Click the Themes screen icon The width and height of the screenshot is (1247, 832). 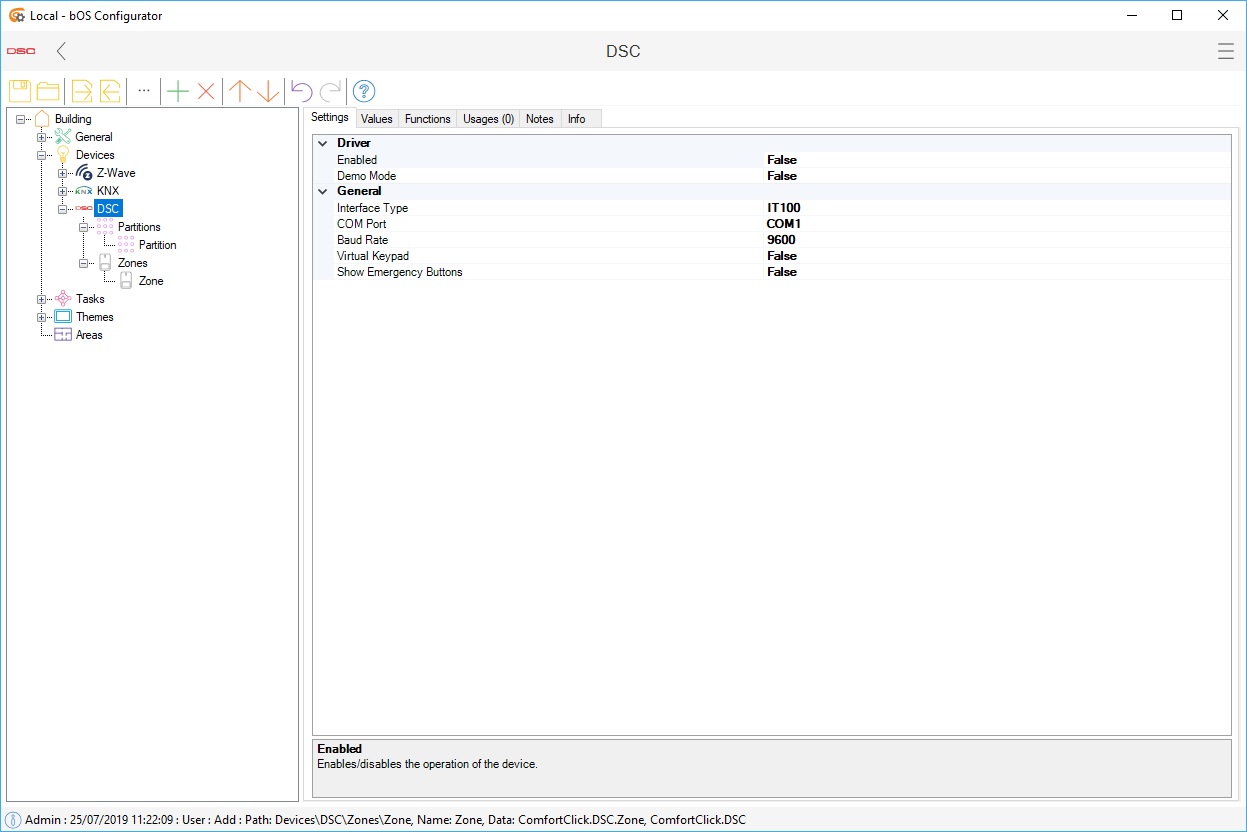[x=63, y=317]
